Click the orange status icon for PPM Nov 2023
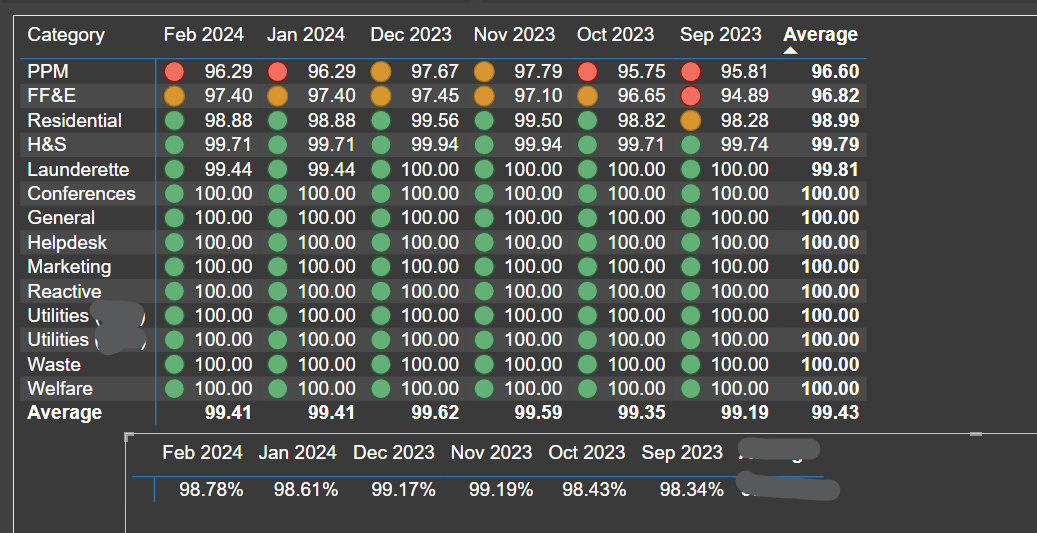 point(484,71)
